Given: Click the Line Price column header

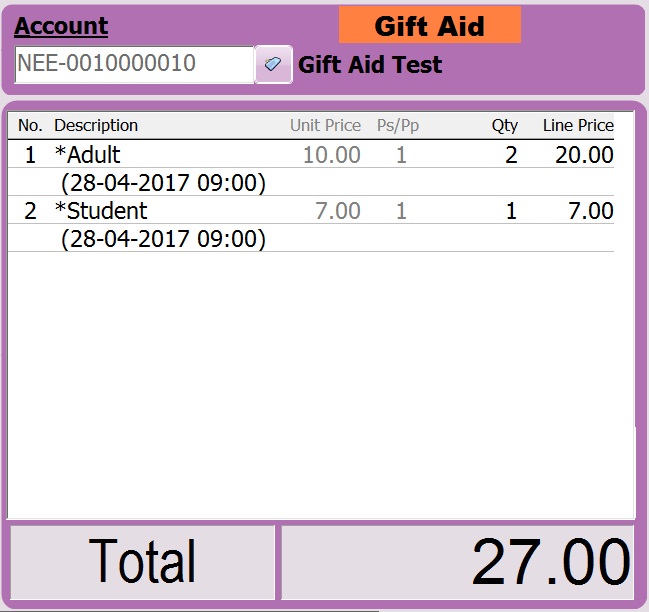Looking at the screenshot, I should point(578,125).
